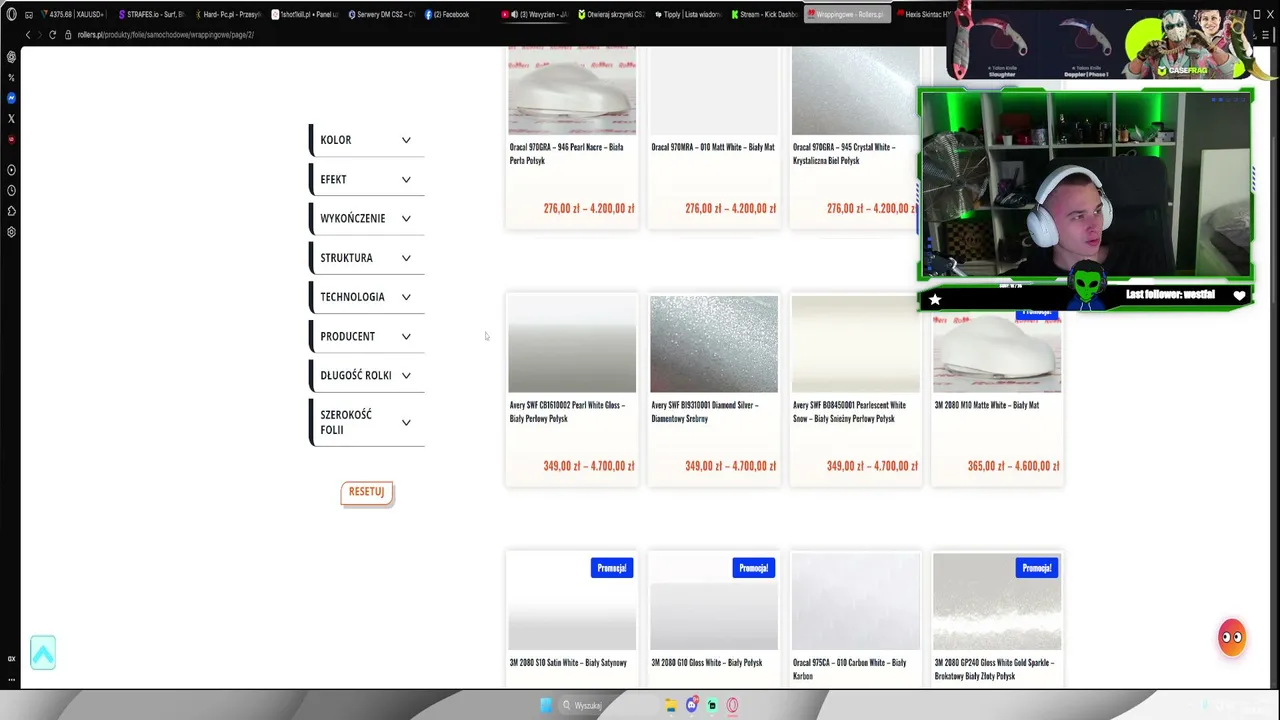This screenshot has width=1280, height=720.
Task: Open ChatGPT from the Opera sidebar
Action: [11, 57]
